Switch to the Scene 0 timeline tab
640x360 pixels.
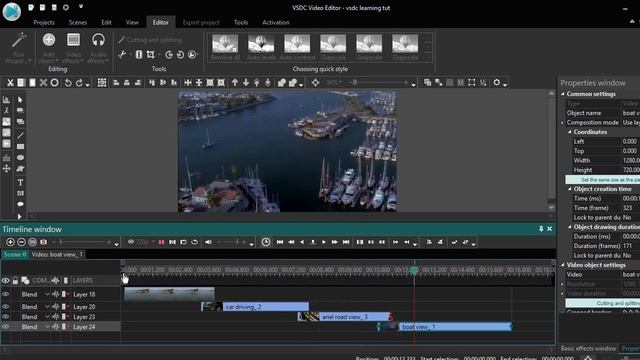[x=15, y=254]
